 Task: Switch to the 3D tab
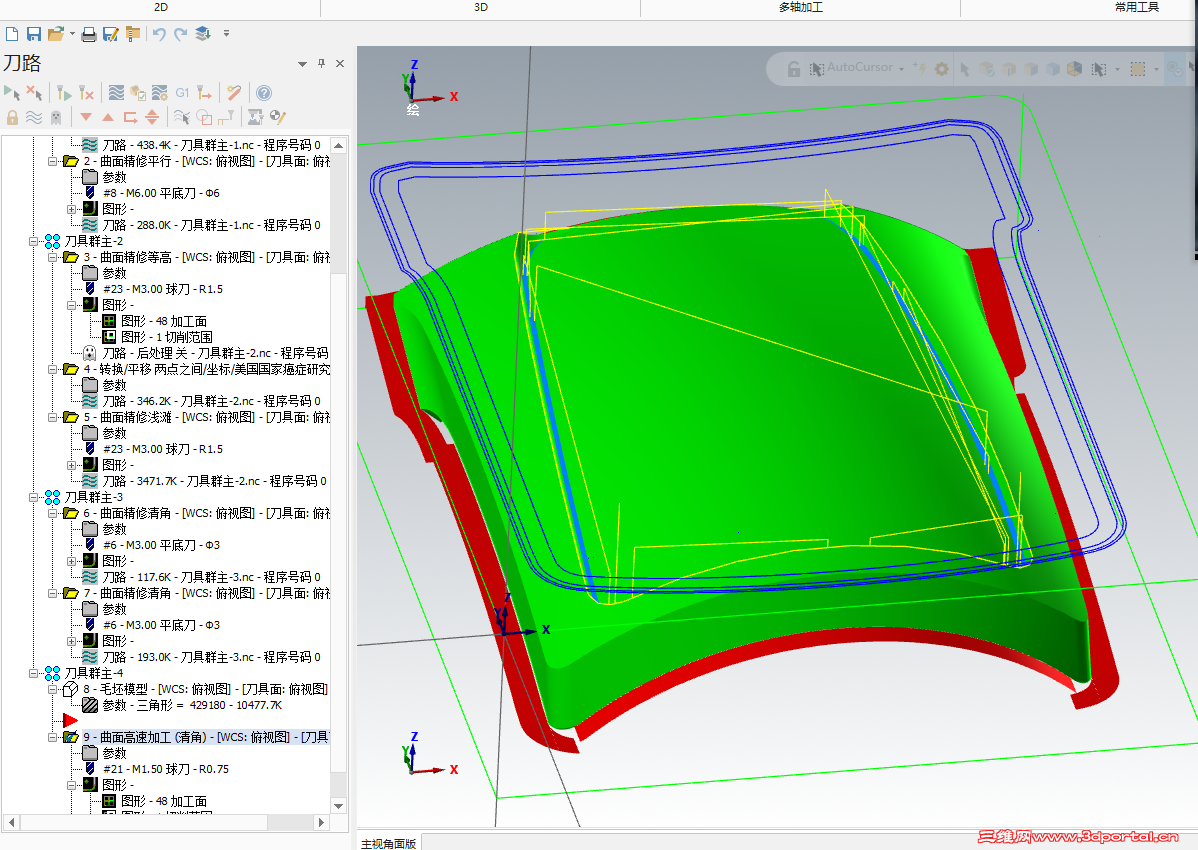tap(481, 8)
